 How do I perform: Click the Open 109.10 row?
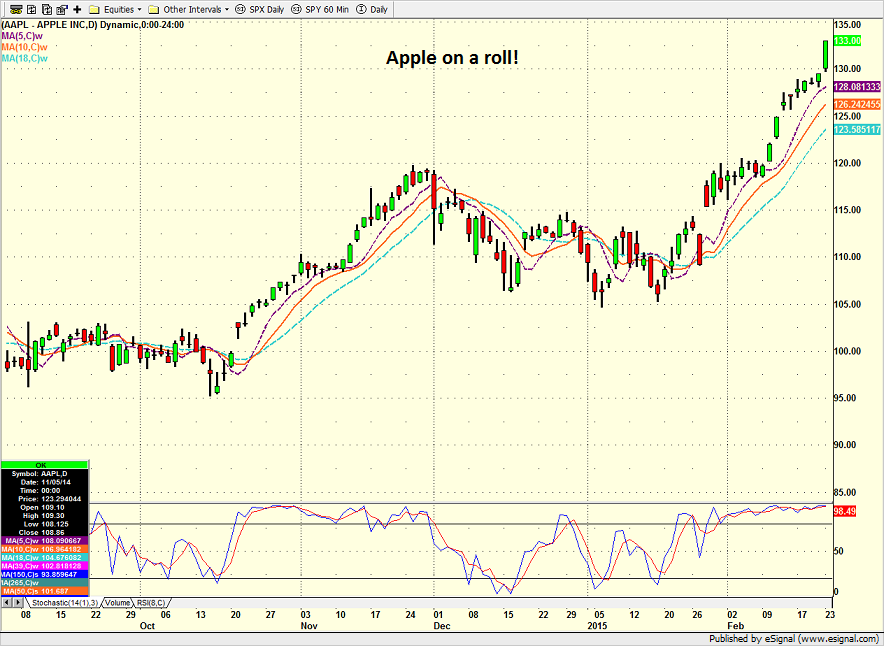[44, 507]
